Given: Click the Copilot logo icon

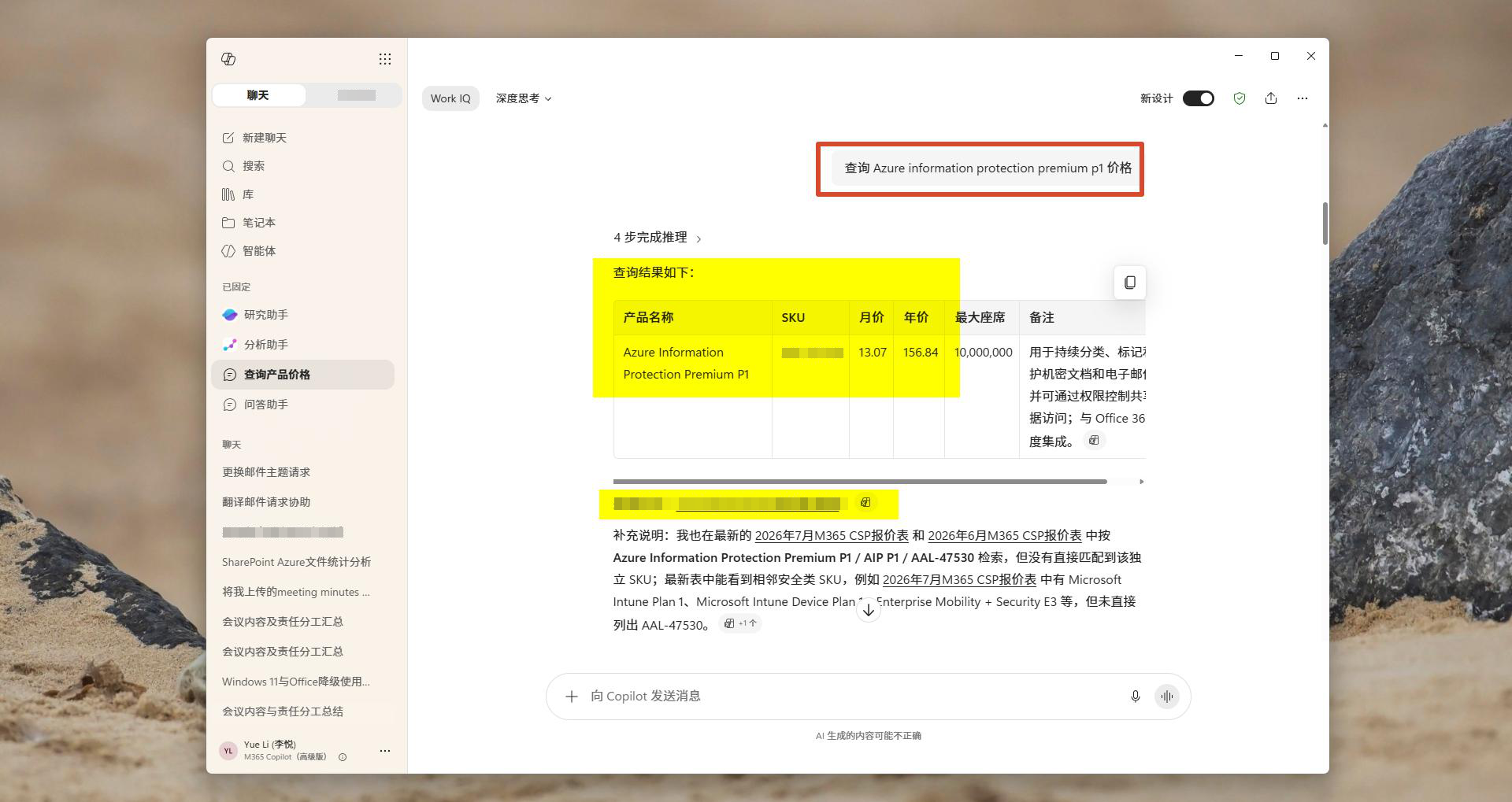Looking at the screenshot, I should coord(228,59).
